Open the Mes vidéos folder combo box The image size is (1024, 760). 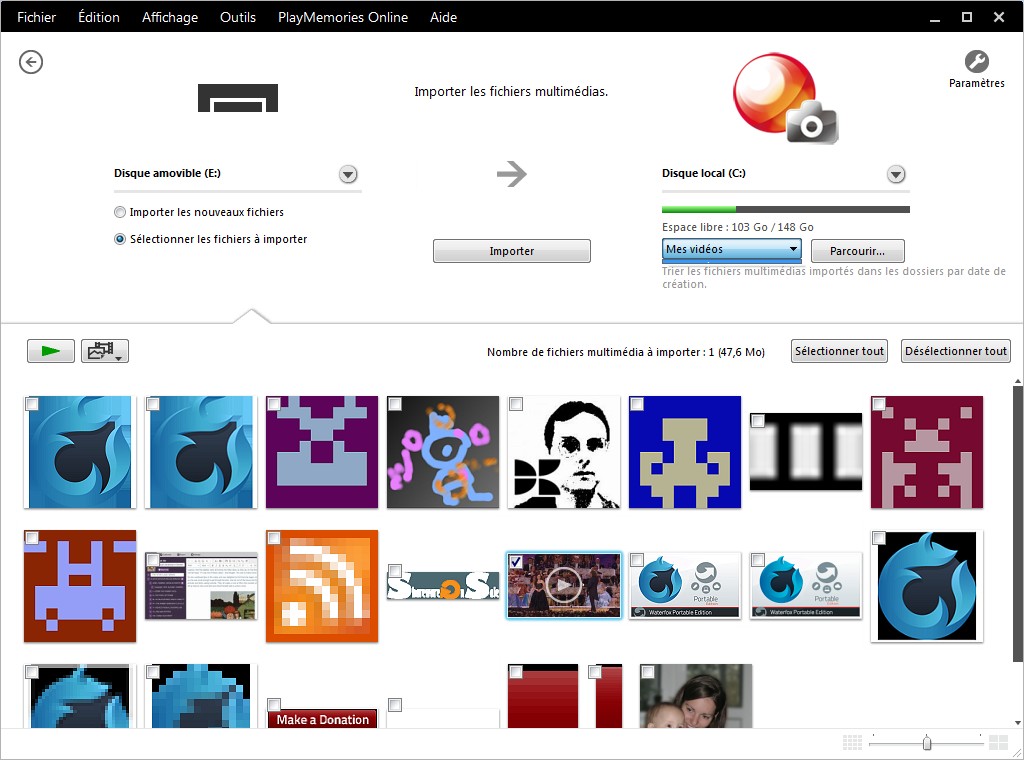click(731, 249)
